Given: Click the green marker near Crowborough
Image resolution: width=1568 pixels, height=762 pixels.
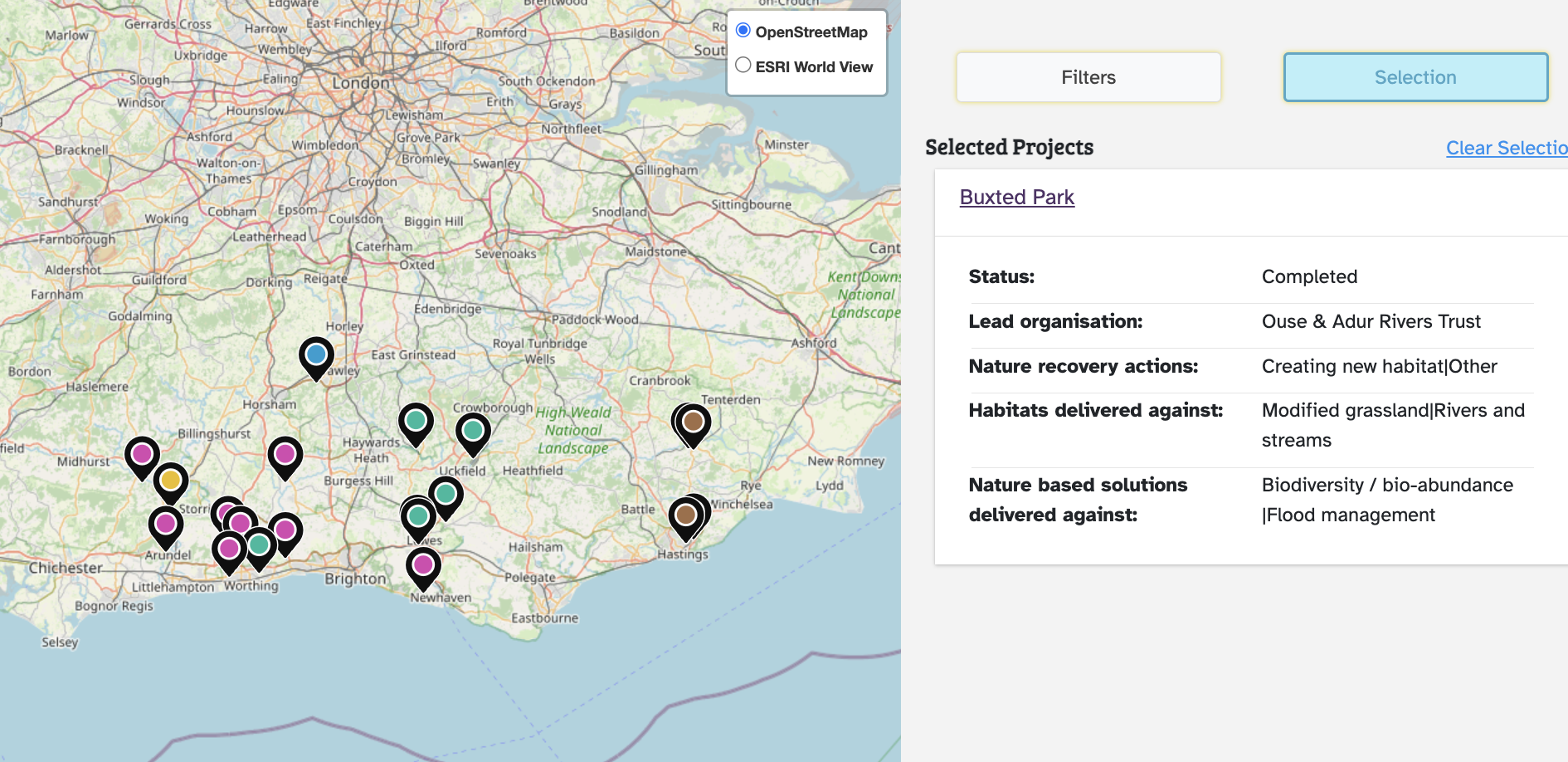Looking at the screenshot, I should [x=473, y=431].
